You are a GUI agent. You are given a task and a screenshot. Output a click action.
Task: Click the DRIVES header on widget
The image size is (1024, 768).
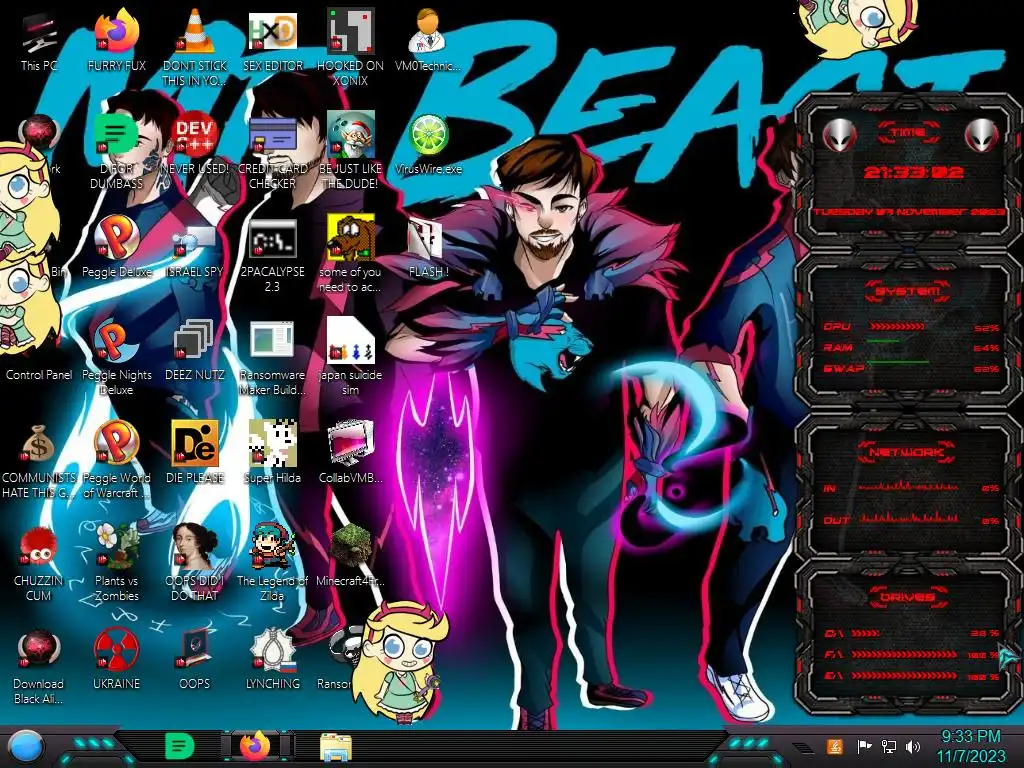(x=908, y=597)
